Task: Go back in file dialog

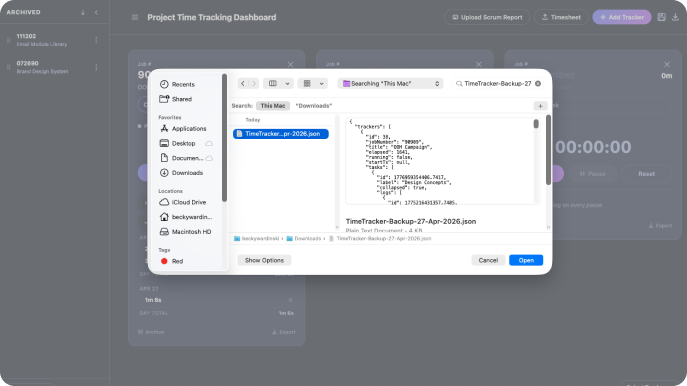Action: tap(243, 83)
